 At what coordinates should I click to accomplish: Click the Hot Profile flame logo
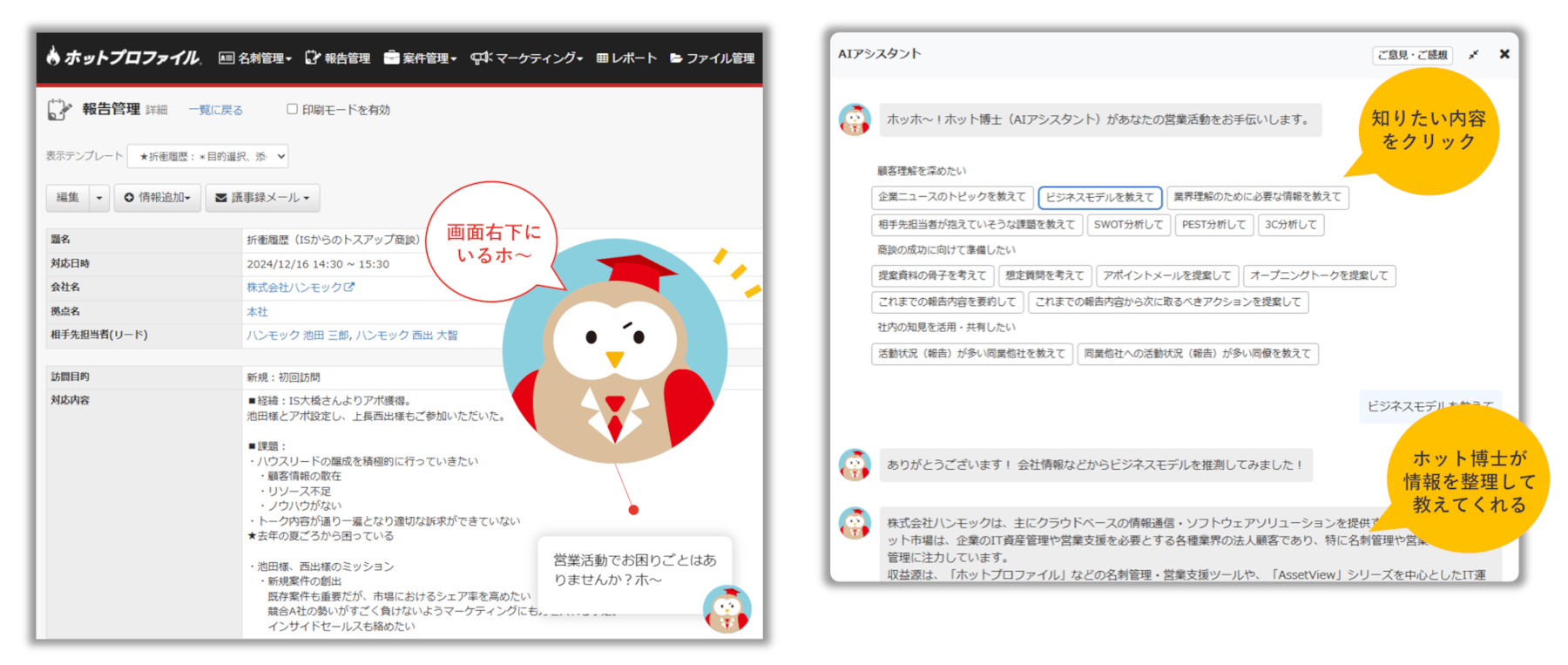pos(54,57)
